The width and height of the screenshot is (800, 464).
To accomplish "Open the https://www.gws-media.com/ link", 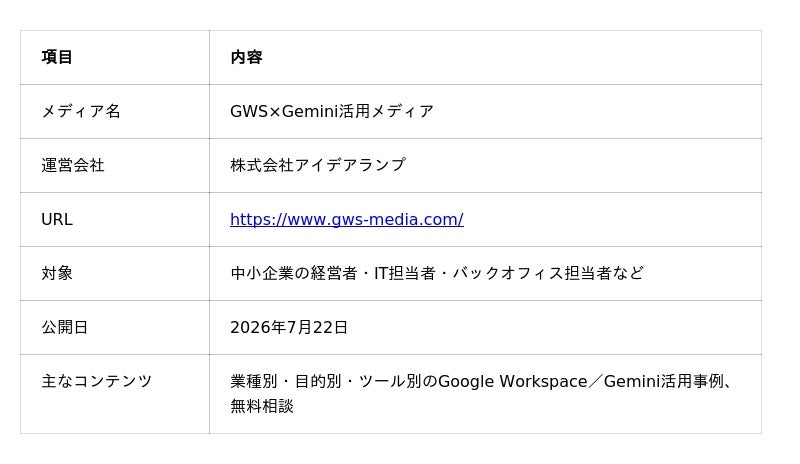I will click(x=346, y=219).
